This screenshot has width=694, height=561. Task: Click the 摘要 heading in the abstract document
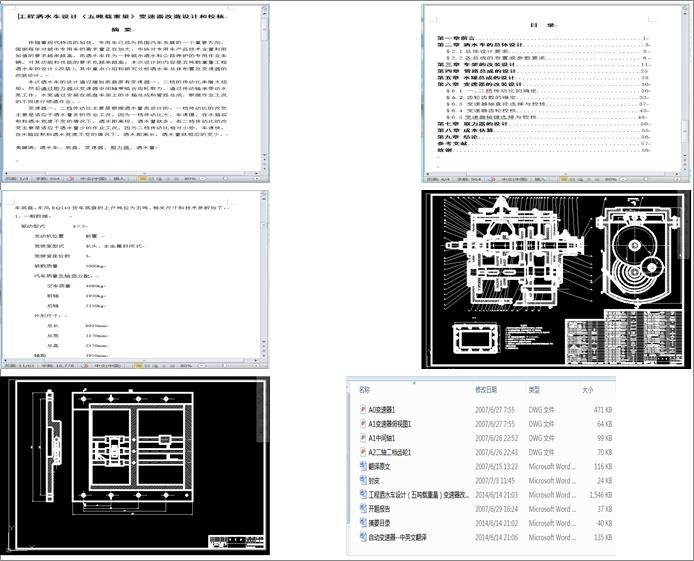tap(123, 30)
